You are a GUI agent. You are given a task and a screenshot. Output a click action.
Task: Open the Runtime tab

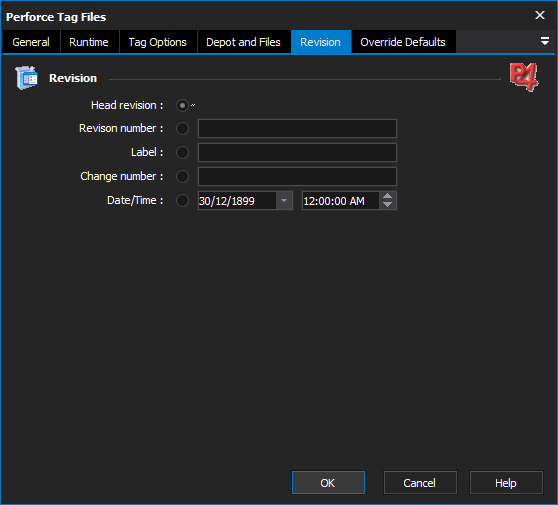pos(89,42)
